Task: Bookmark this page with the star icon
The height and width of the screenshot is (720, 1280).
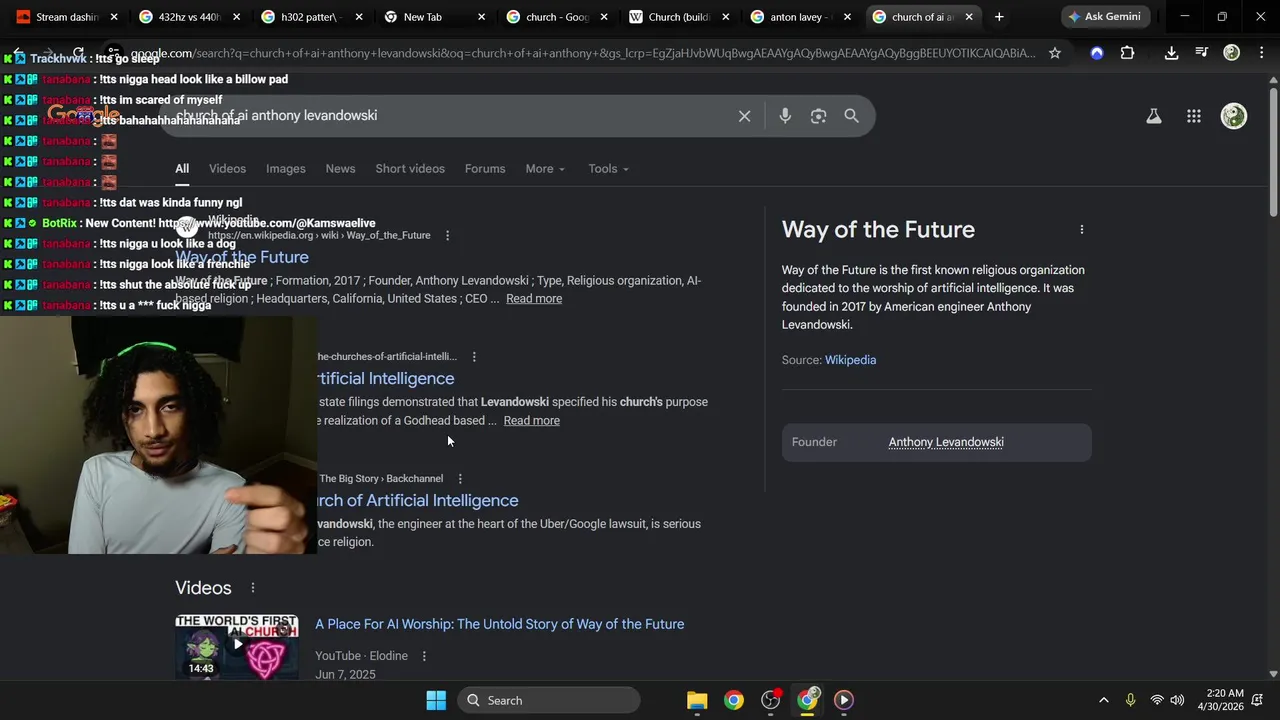Action: click(1054, 53)
